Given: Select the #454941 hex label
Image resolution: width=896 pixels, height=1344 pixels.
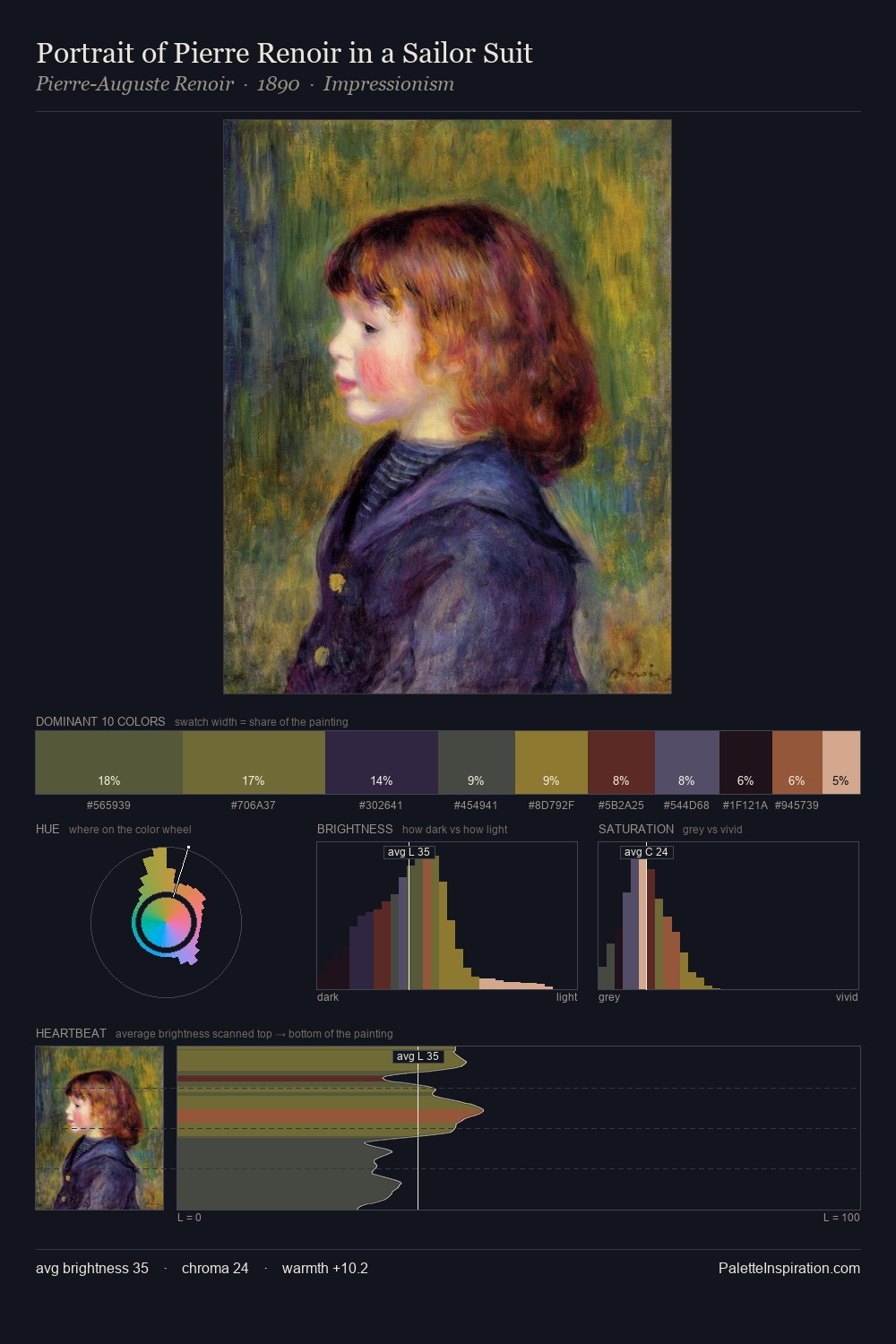Looking at the screenshot, I should coord(476,806).
